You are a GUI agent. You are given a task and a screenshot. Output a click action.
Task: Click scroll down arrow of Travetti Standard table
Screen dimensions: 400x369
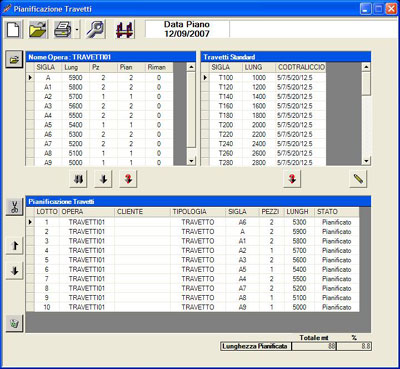pos(366,161)
